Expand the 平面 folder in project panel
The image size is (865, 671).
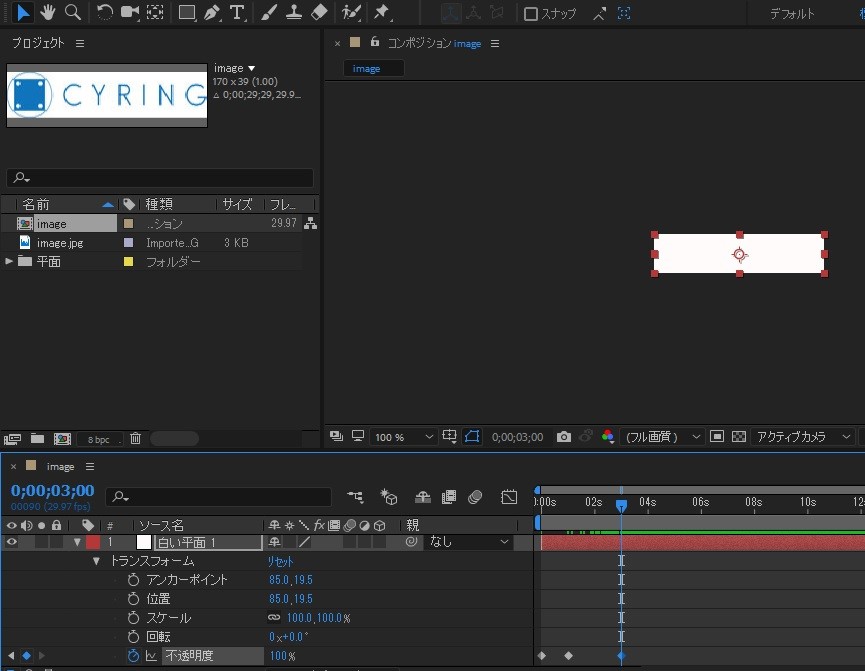click(10, 261)
